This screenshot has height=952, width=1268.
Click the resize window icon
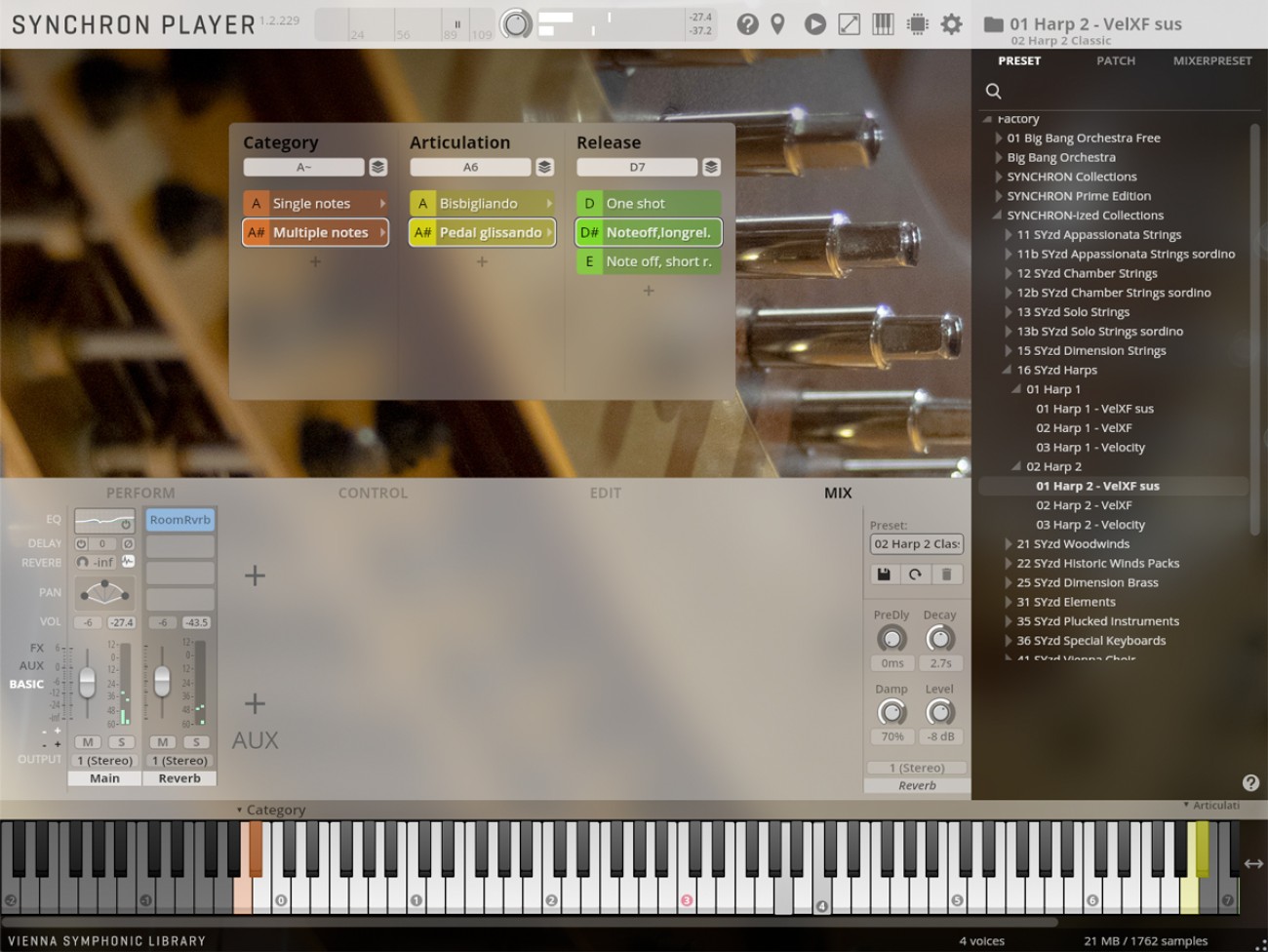[850, 24]
